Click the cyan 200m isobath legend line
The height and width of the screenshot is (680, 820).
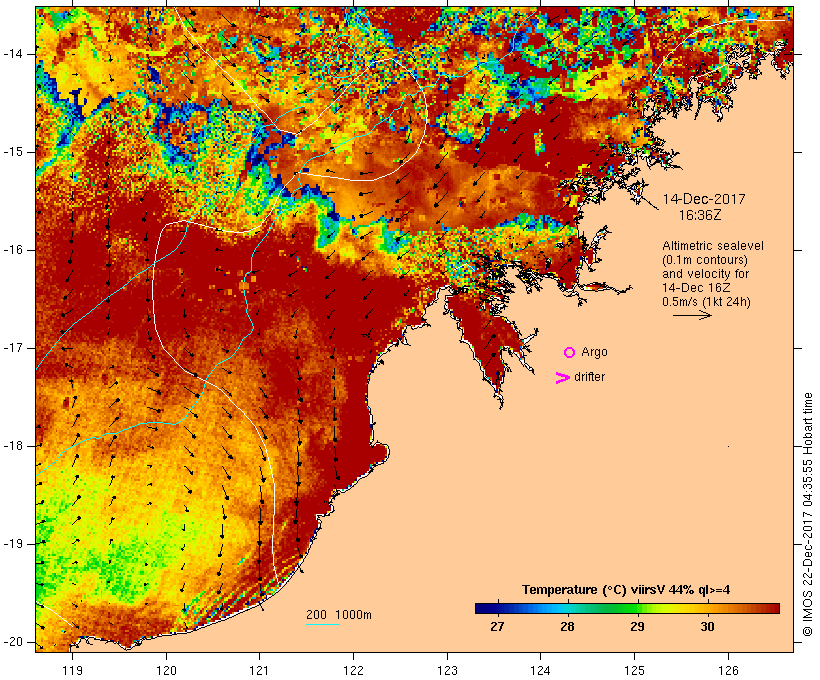coord(323,624)
